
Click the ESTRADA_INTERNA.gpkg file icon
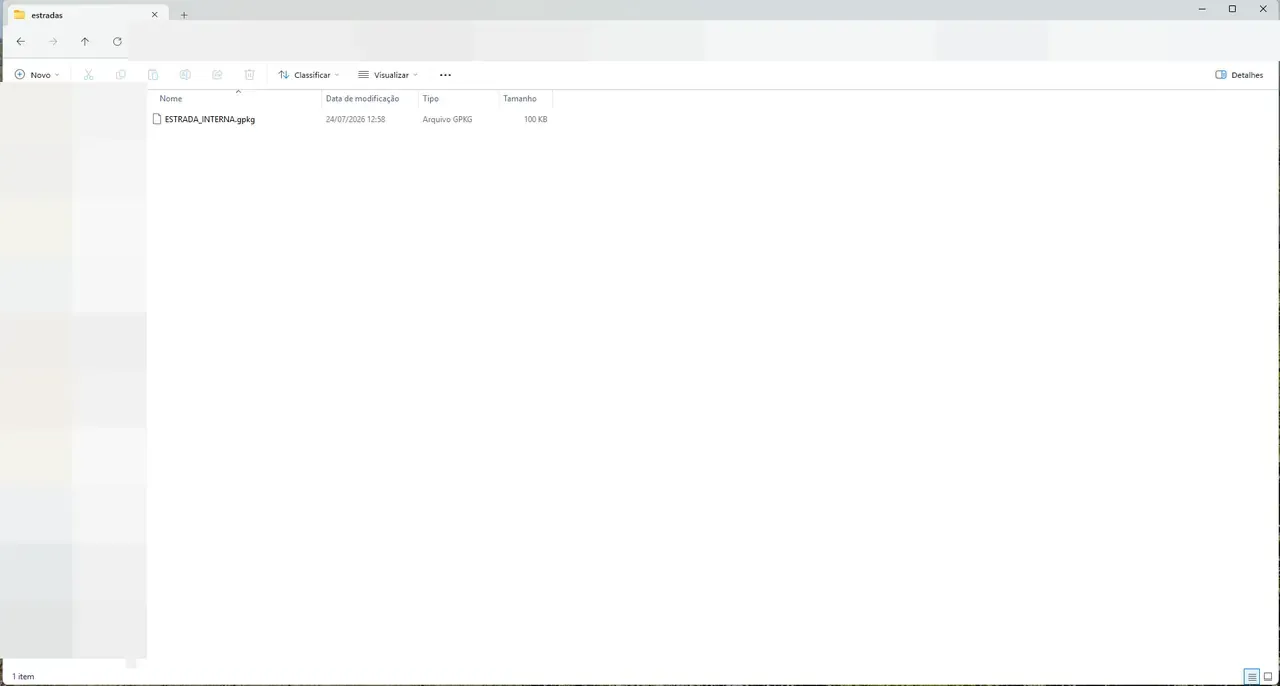click(x=156, y=119)
